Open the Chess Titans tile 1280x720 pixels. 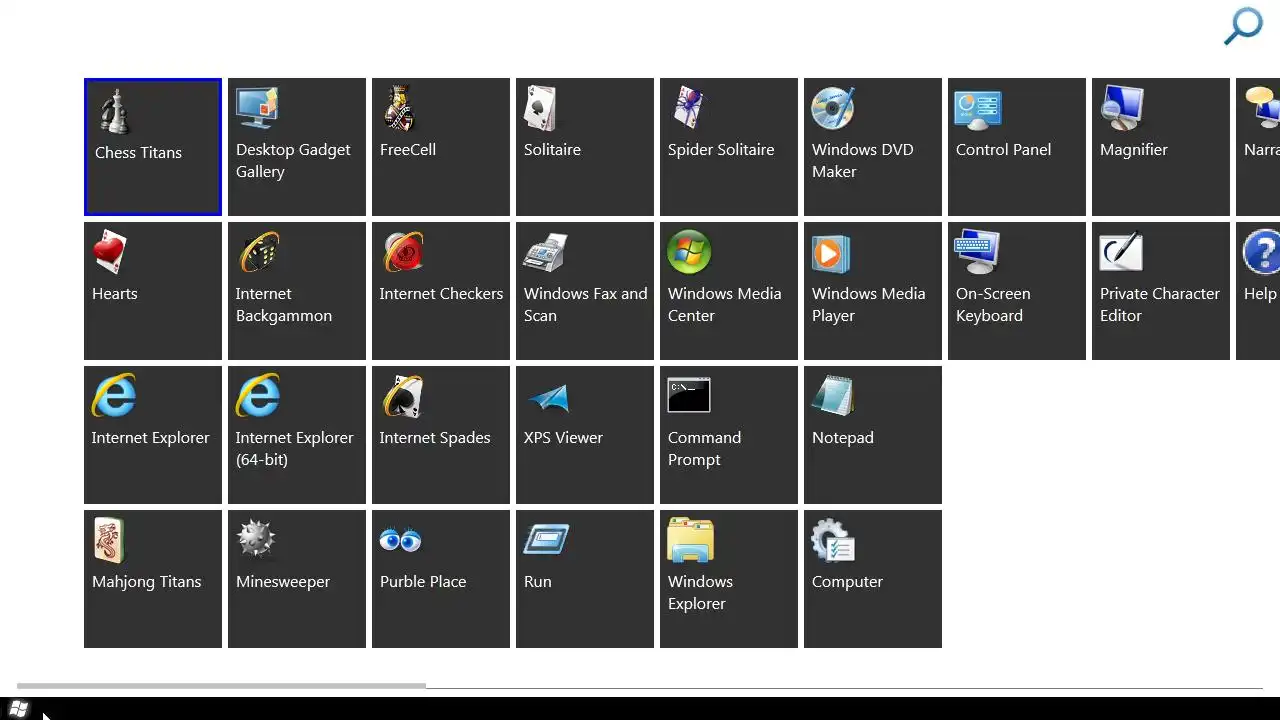point(153,147)
